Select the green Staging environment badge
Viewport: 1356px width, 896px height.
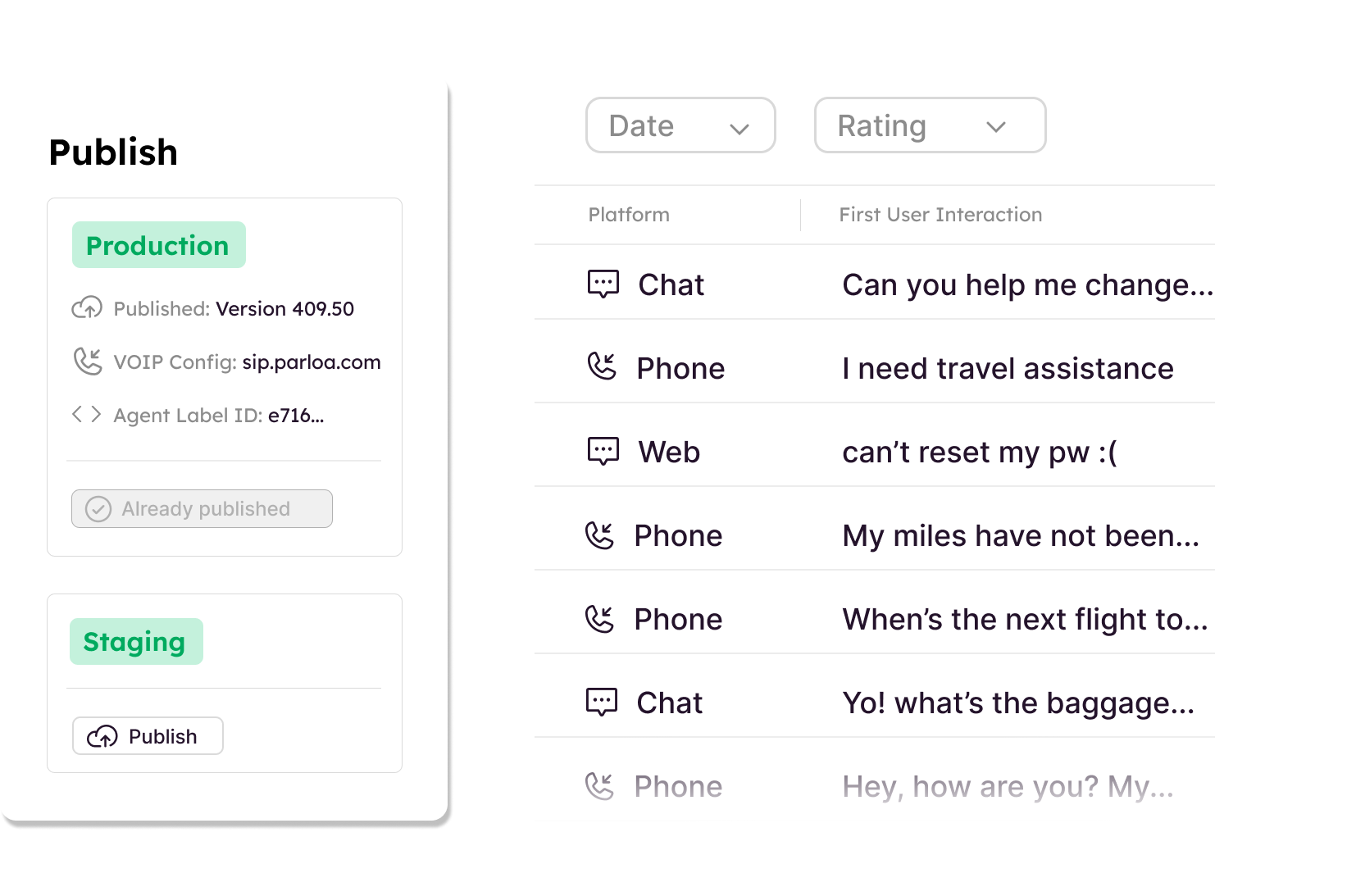coord(136,642)
